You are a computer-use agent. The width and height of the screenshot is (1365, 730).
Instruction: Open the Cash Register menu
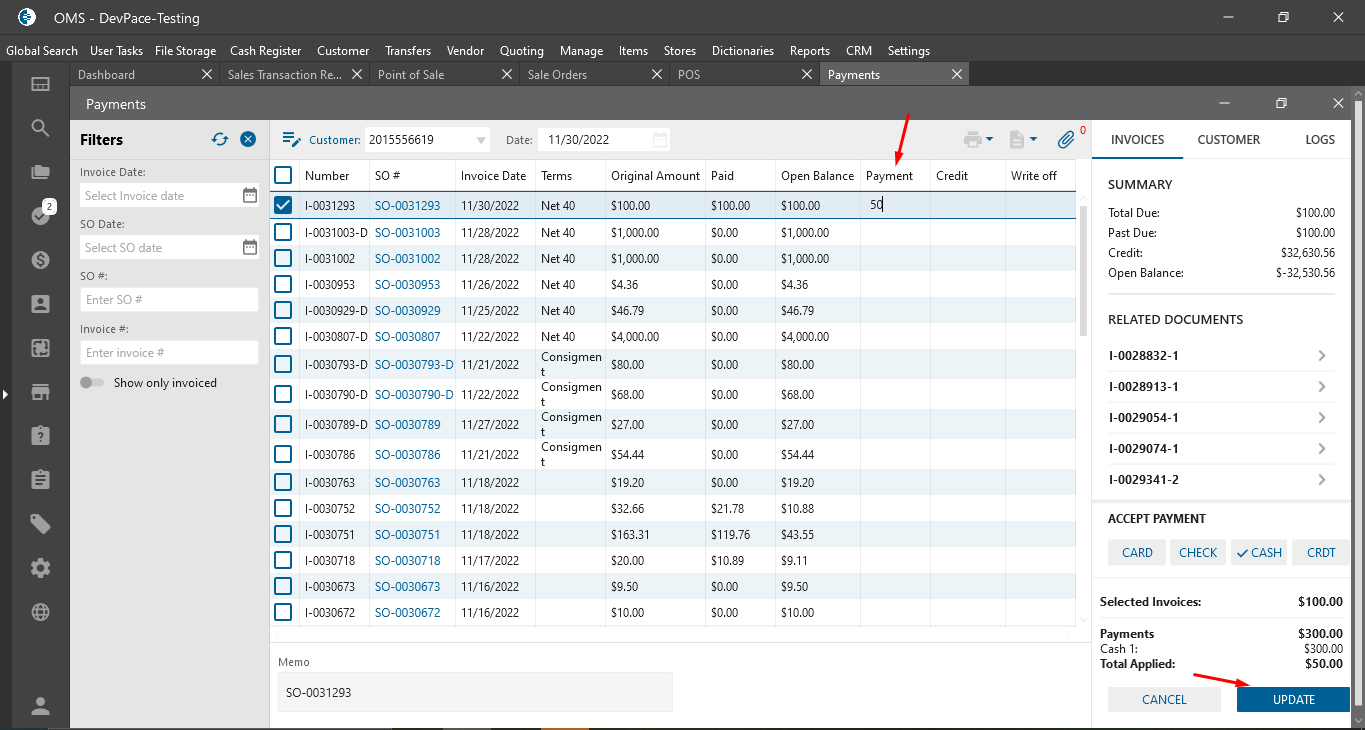(265, 51)
